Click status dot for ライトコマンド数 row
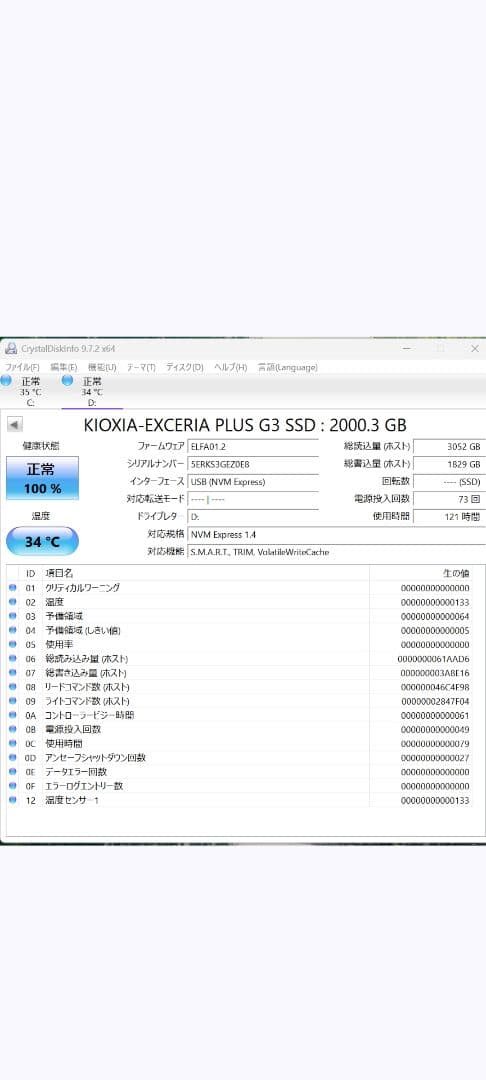 point(12,701)
